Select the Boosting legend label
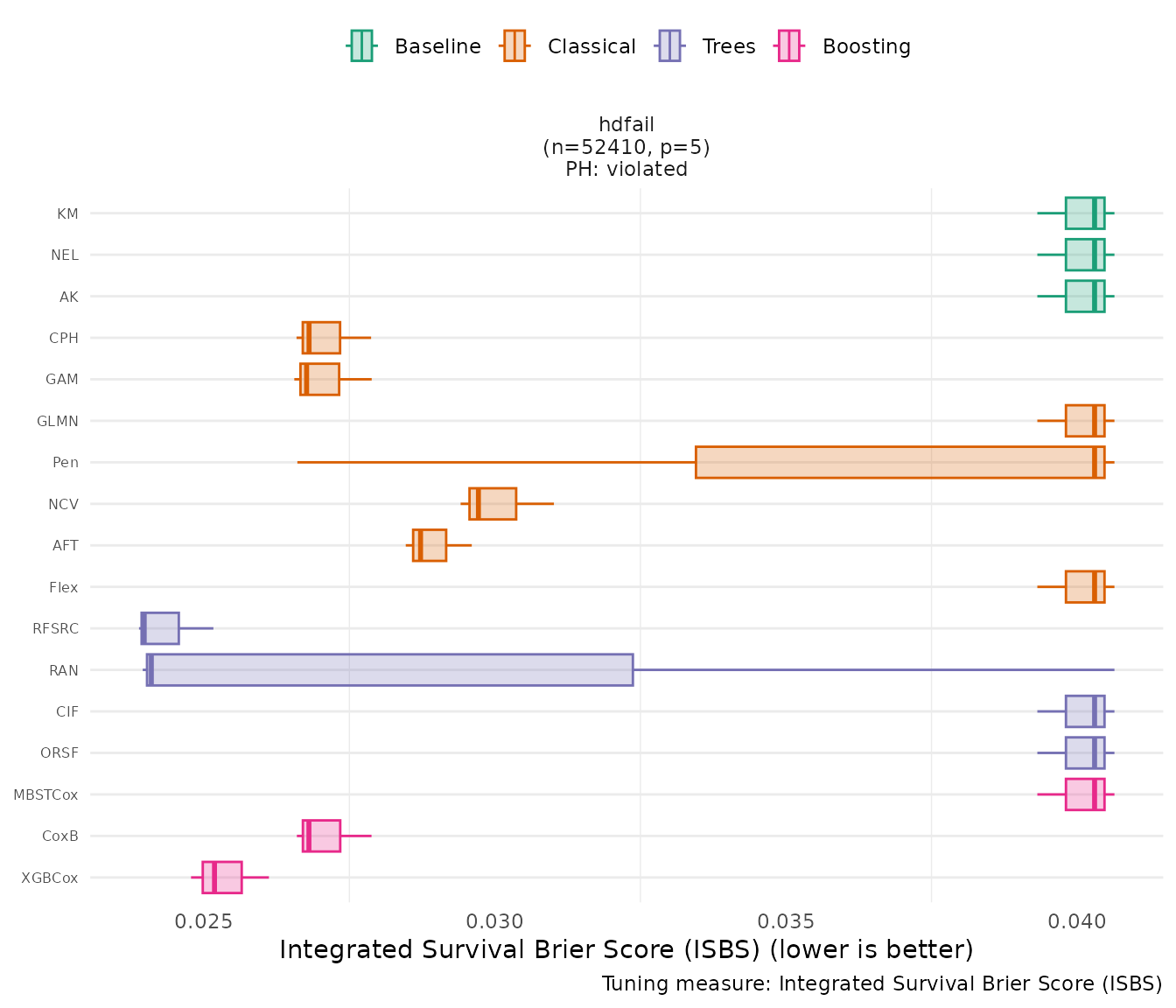Screen dimensions: 1176x1008 866,46
